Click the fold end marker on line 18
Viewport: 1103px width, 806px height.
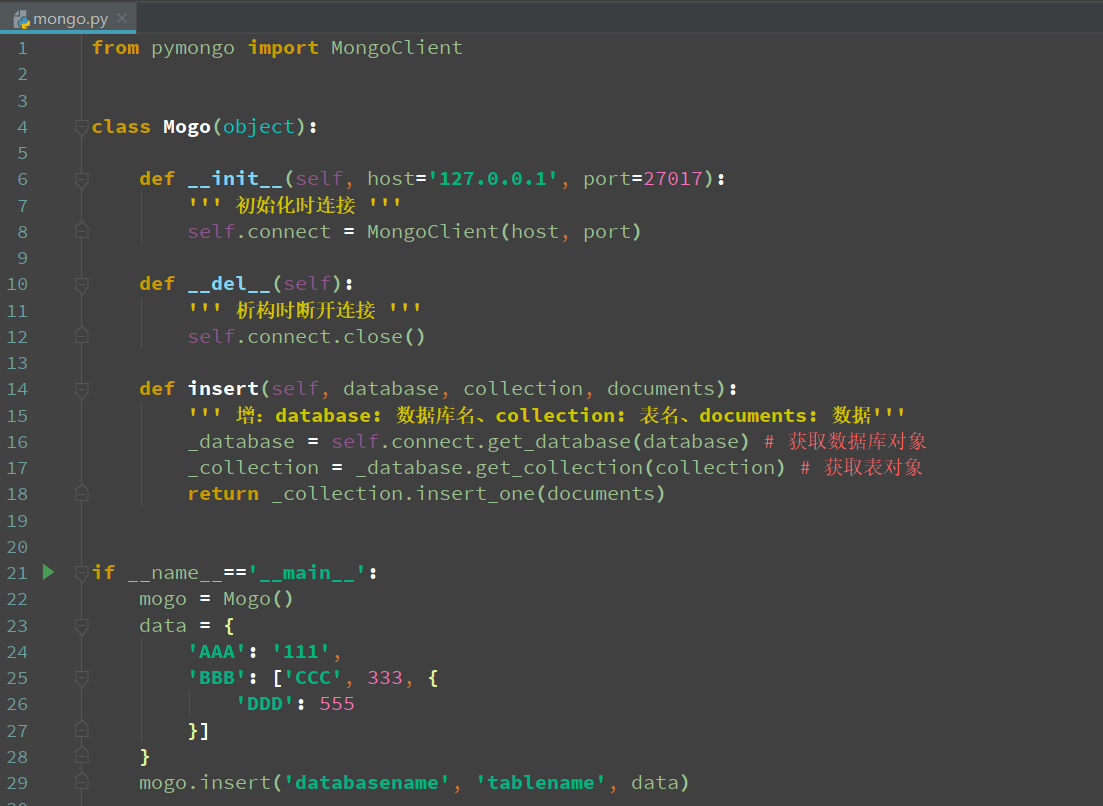82,493
